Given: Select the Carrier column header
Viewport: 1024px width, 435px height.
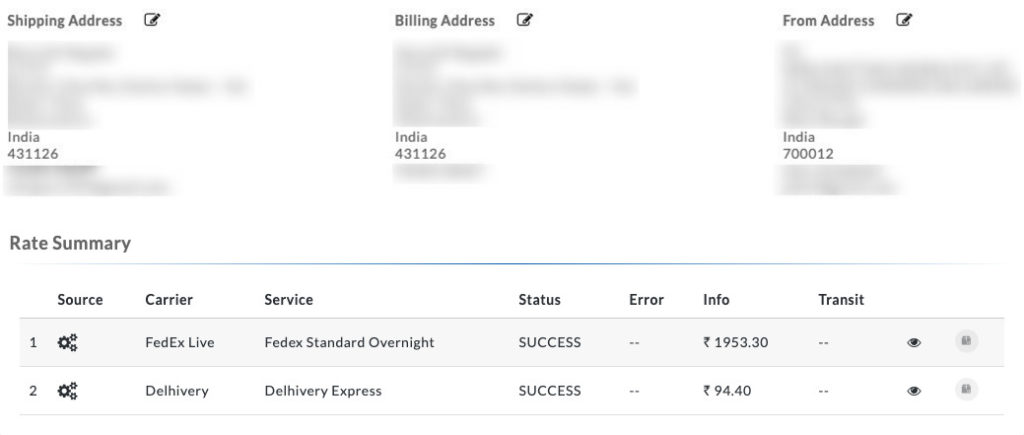Looking at the screenshot, I should tap(169, 300).
